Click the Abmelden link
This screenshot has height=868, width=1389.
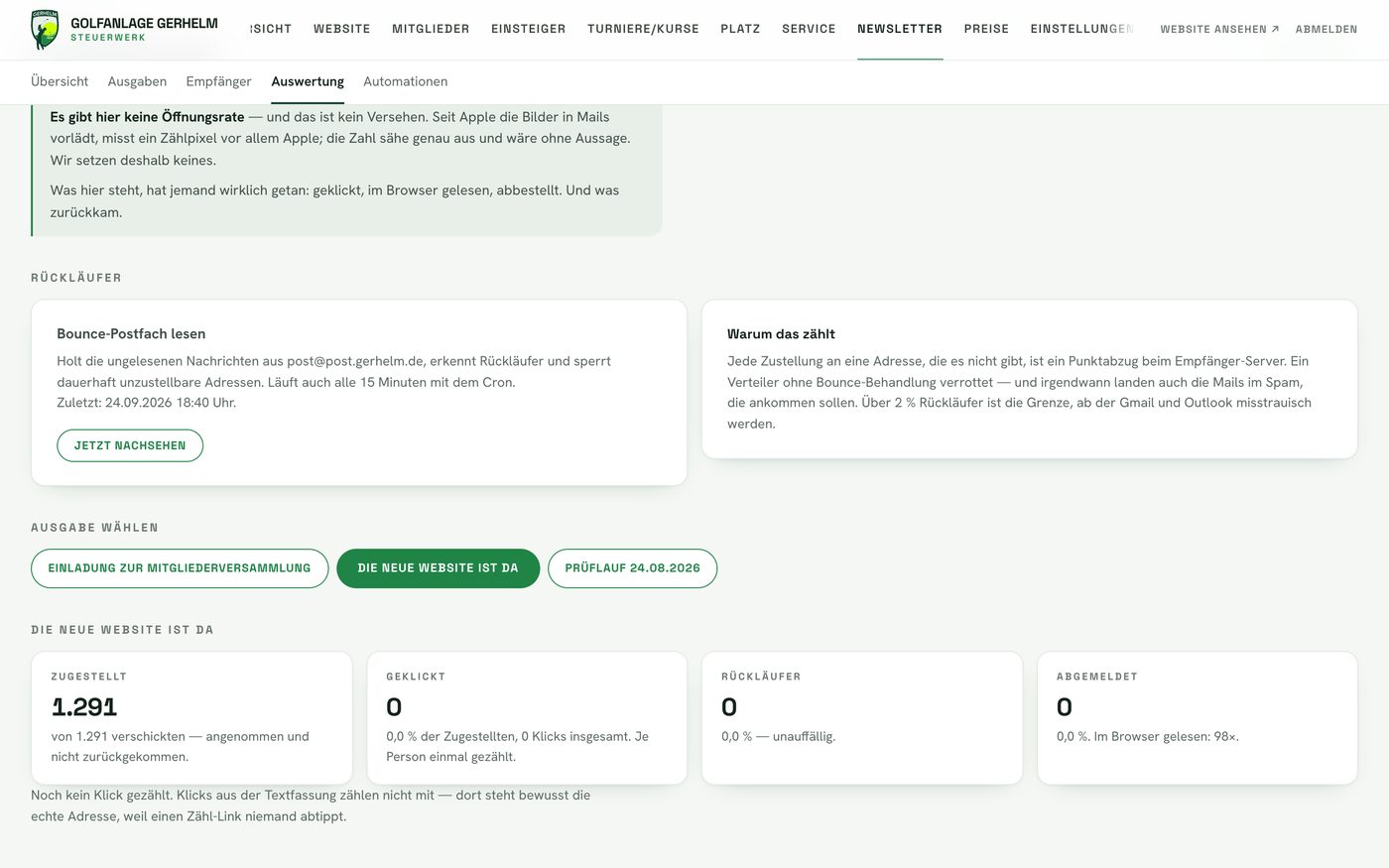(x=1326, y=29)
